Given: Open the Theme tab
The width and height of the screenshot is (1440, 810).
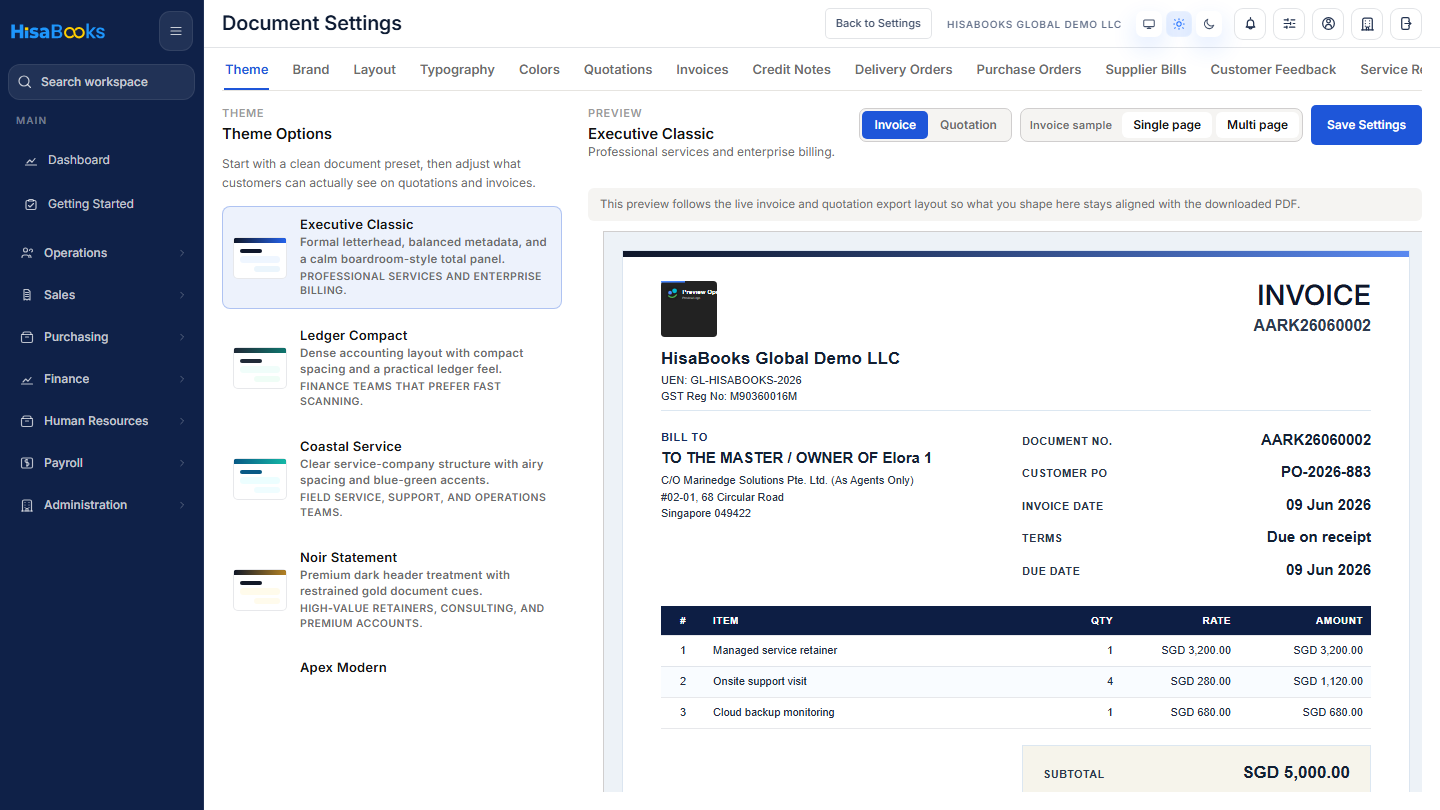Looking at the screenshot, I should (247, 69).
